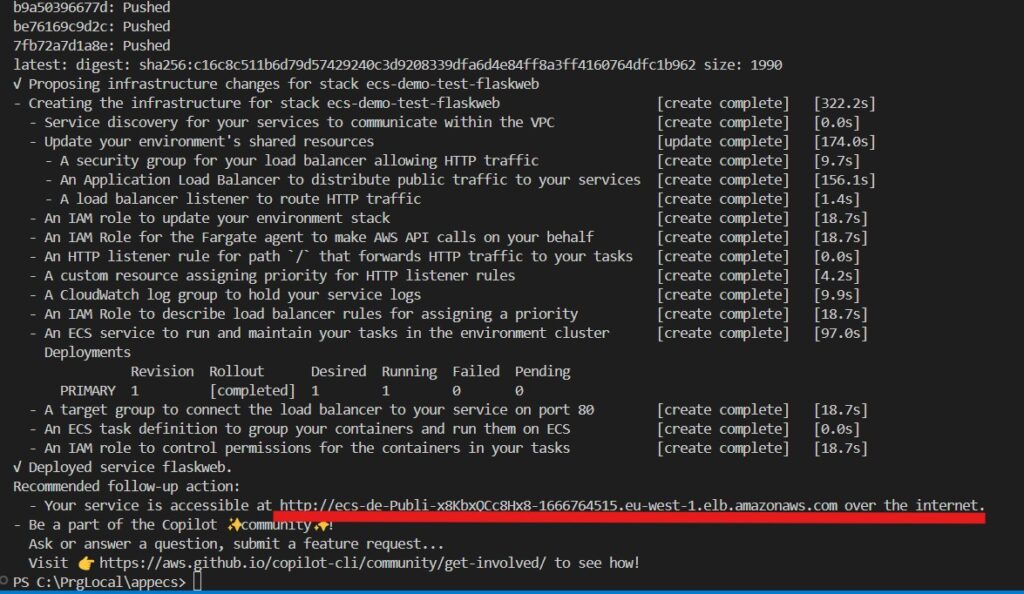This screenshot has width=1024, height=594.
Task: Click the [322.2s] duration for stack creation
Action: (844, 103)
